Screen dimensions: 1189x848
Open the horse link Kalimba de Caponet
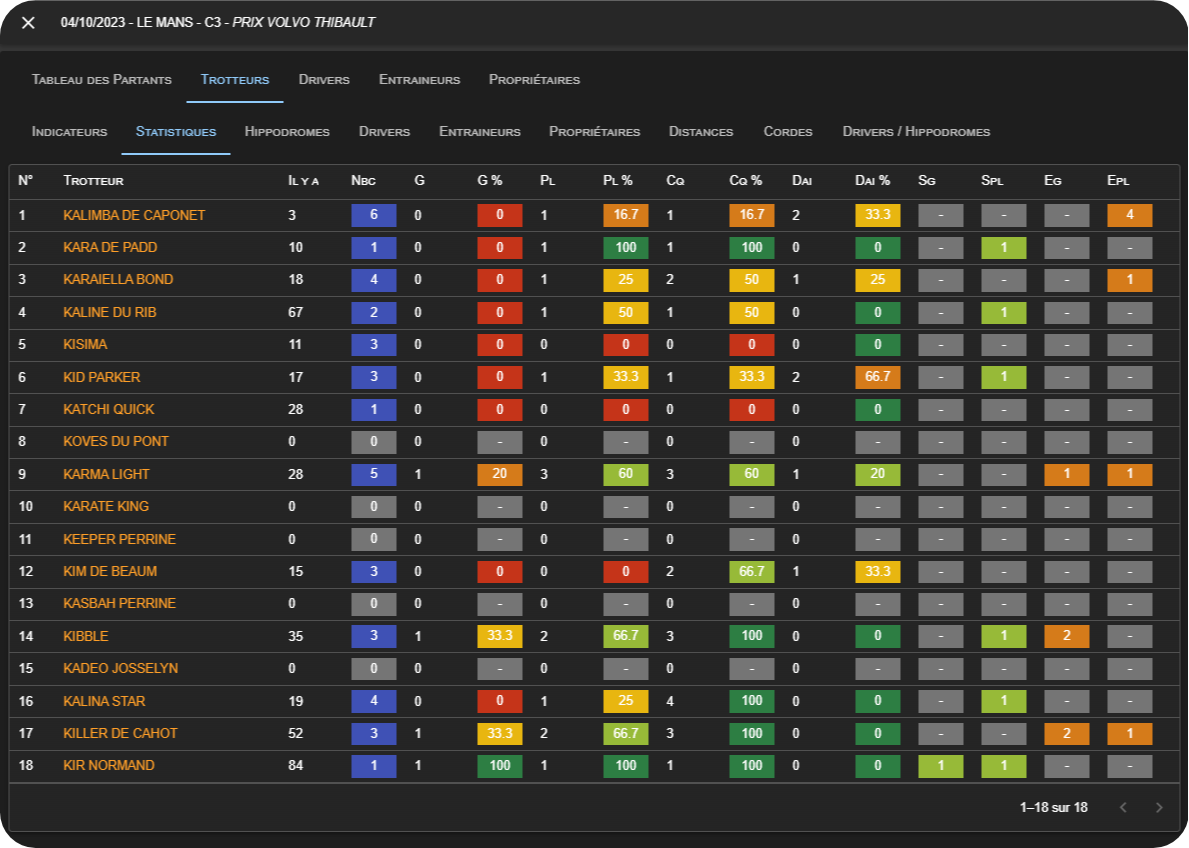[x=134, y=215]
